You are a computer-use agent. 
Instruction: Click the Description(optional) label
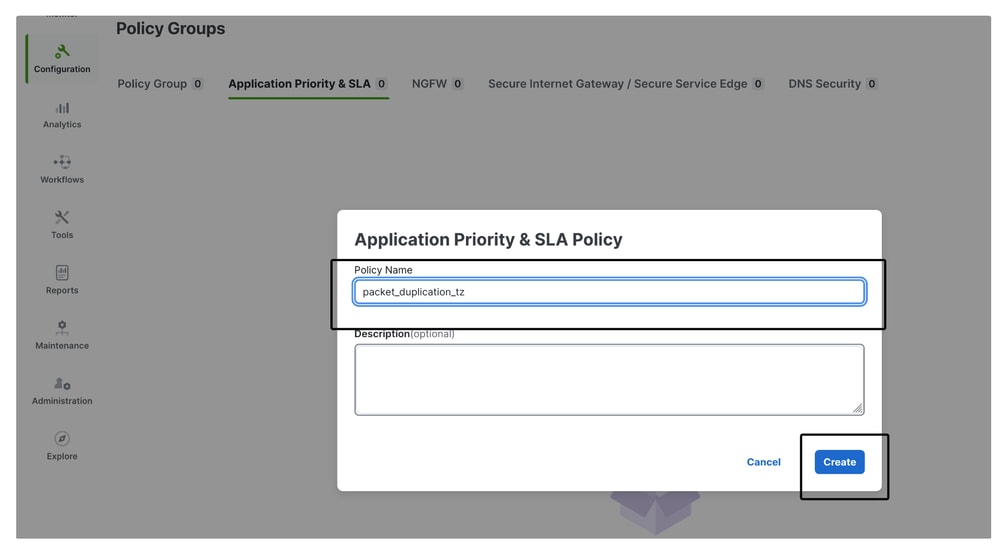tap(404, 334)
